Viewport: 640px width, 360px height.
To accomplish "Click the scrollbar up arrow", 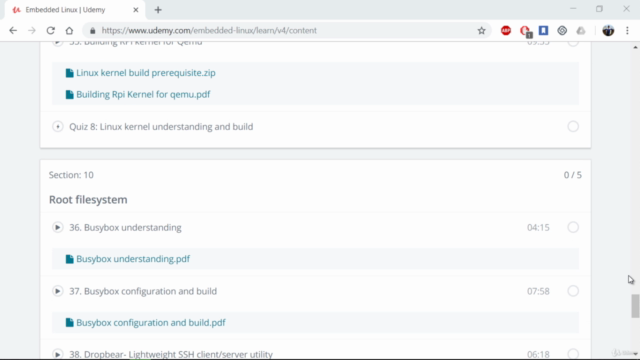I will point(635,47).
